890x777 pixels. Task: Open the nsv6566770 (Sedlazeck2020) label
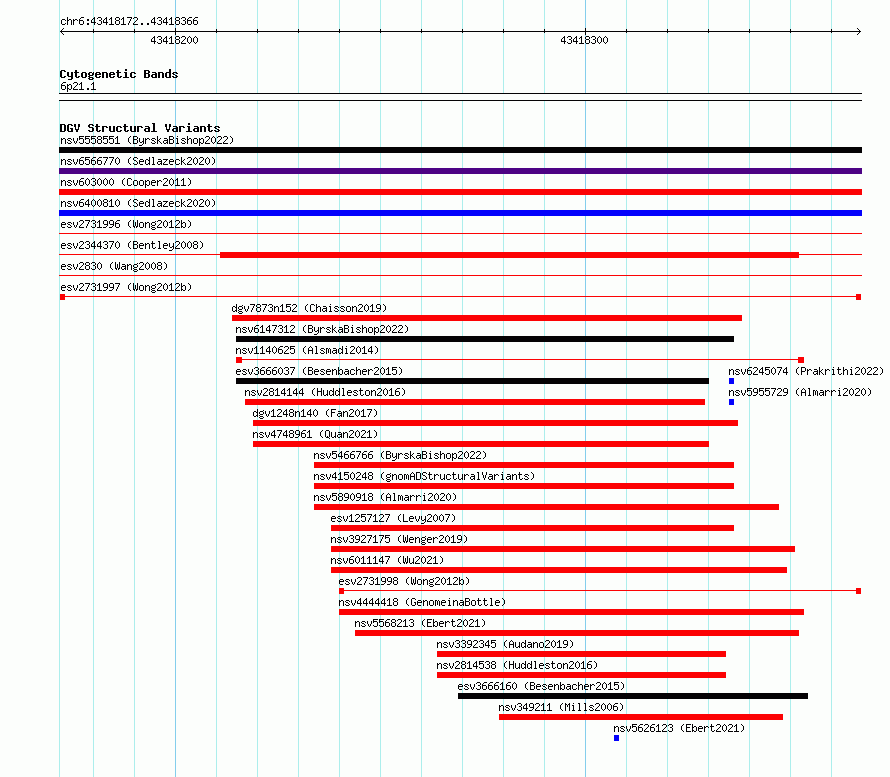[138, 161]
